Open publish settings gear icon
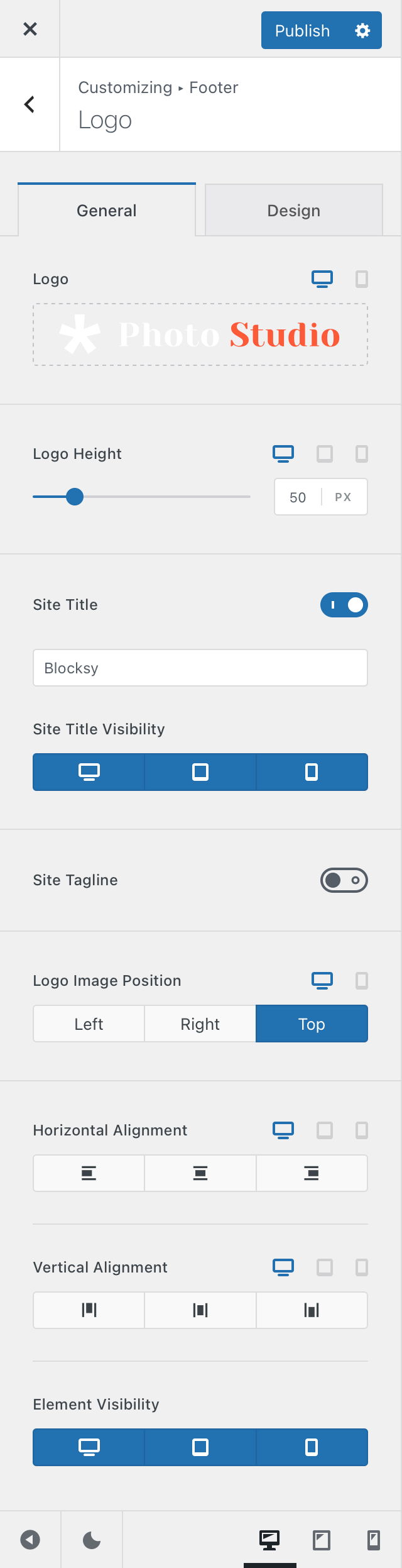The image size is (402, 1568). point(362,30)
